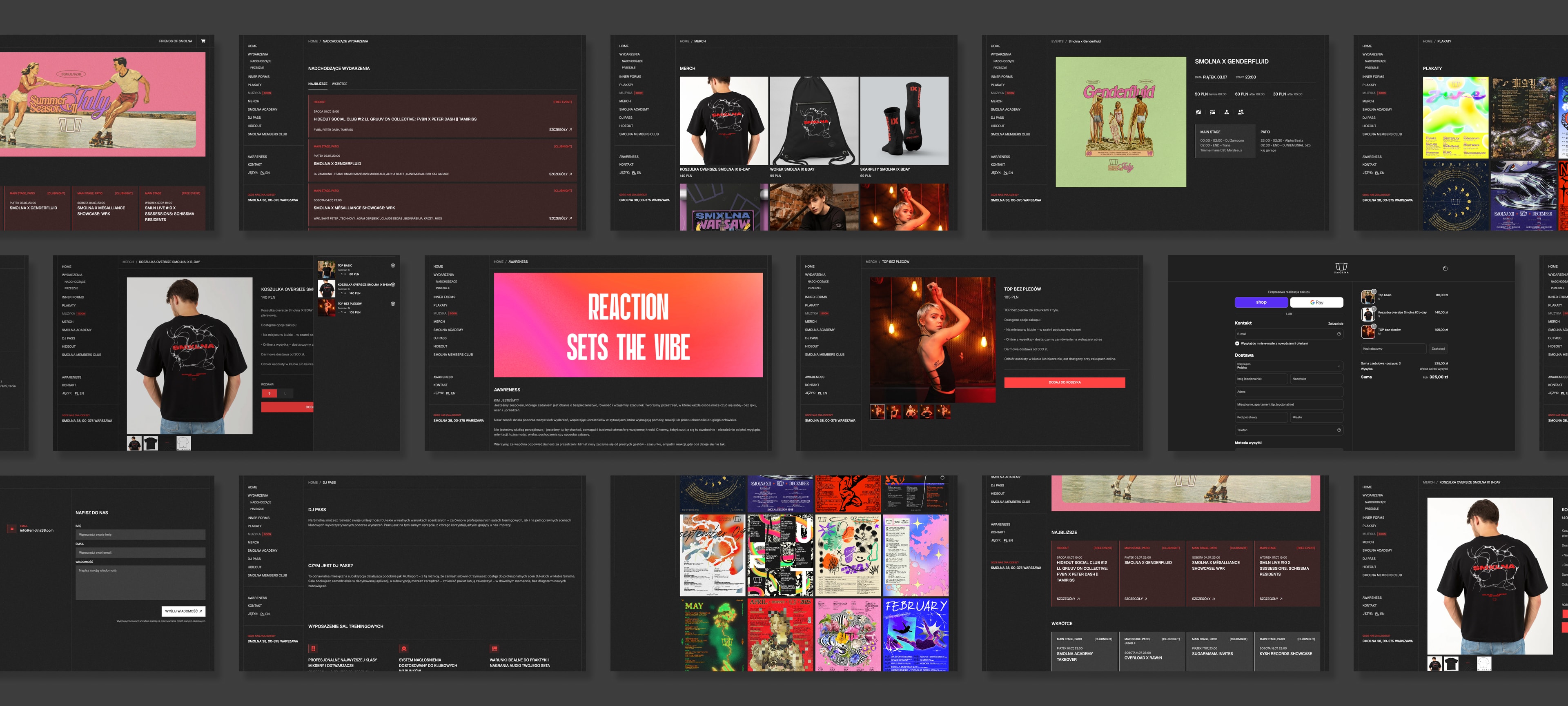
Task: Remove Koszulka Oversize from cart via trash icon
Action: [x=392, y=284]
